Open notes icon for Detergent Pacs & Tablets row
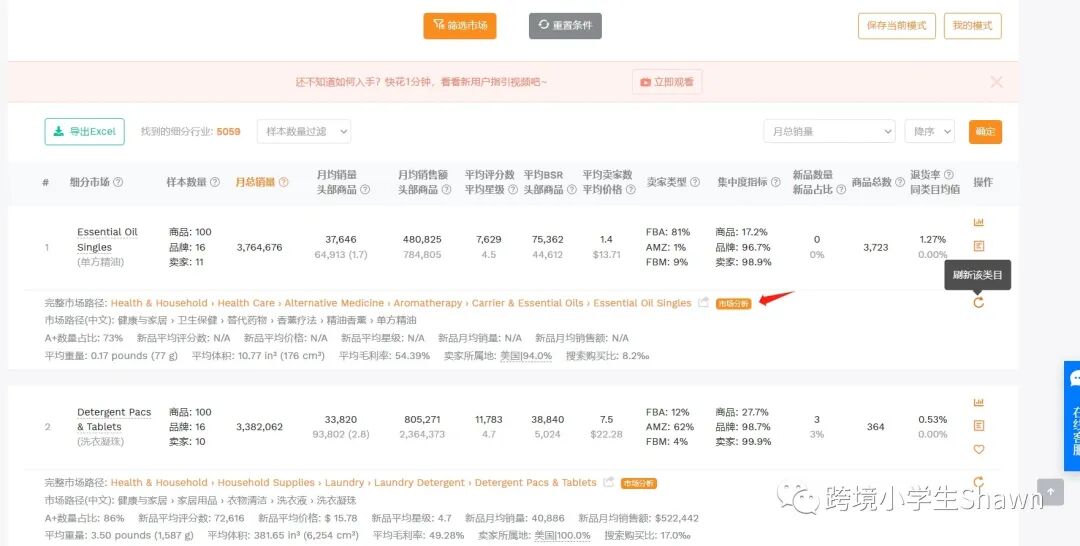Viewport: 1080px width, 546px height. 978,426
